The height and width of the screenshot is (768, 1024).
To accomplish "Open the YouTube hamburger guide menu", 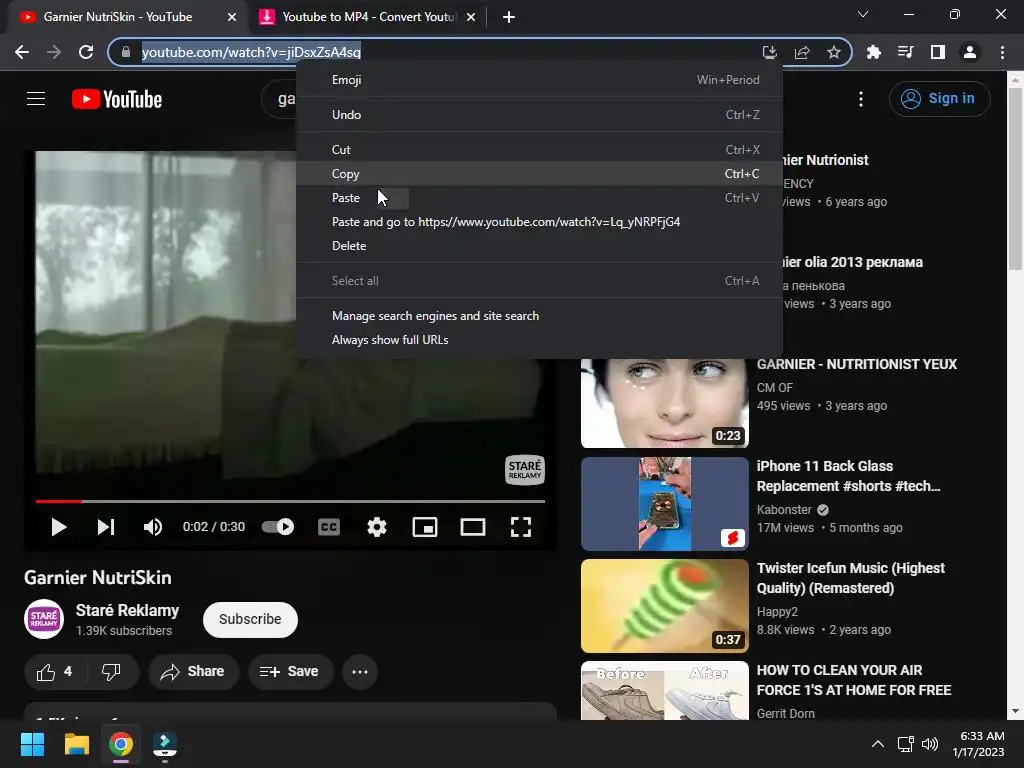I will (x=36, y=99).
